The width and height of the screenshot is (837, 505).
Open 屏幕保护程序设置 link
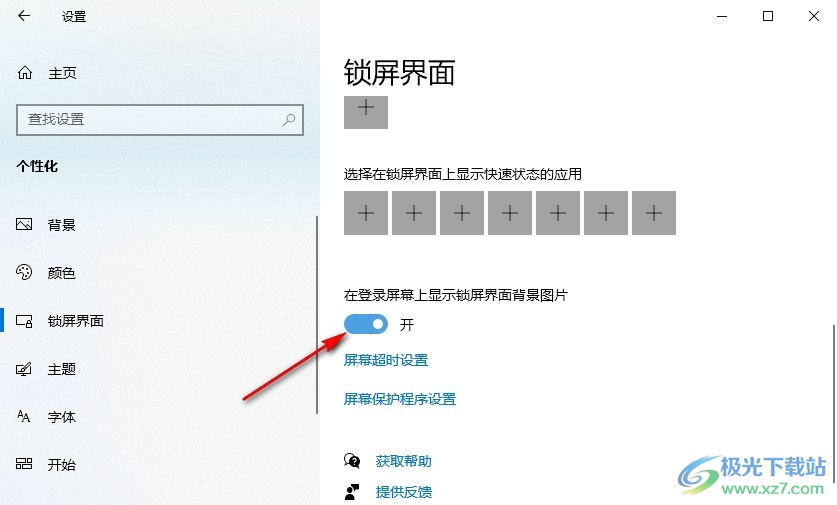(x=400, y=399)
